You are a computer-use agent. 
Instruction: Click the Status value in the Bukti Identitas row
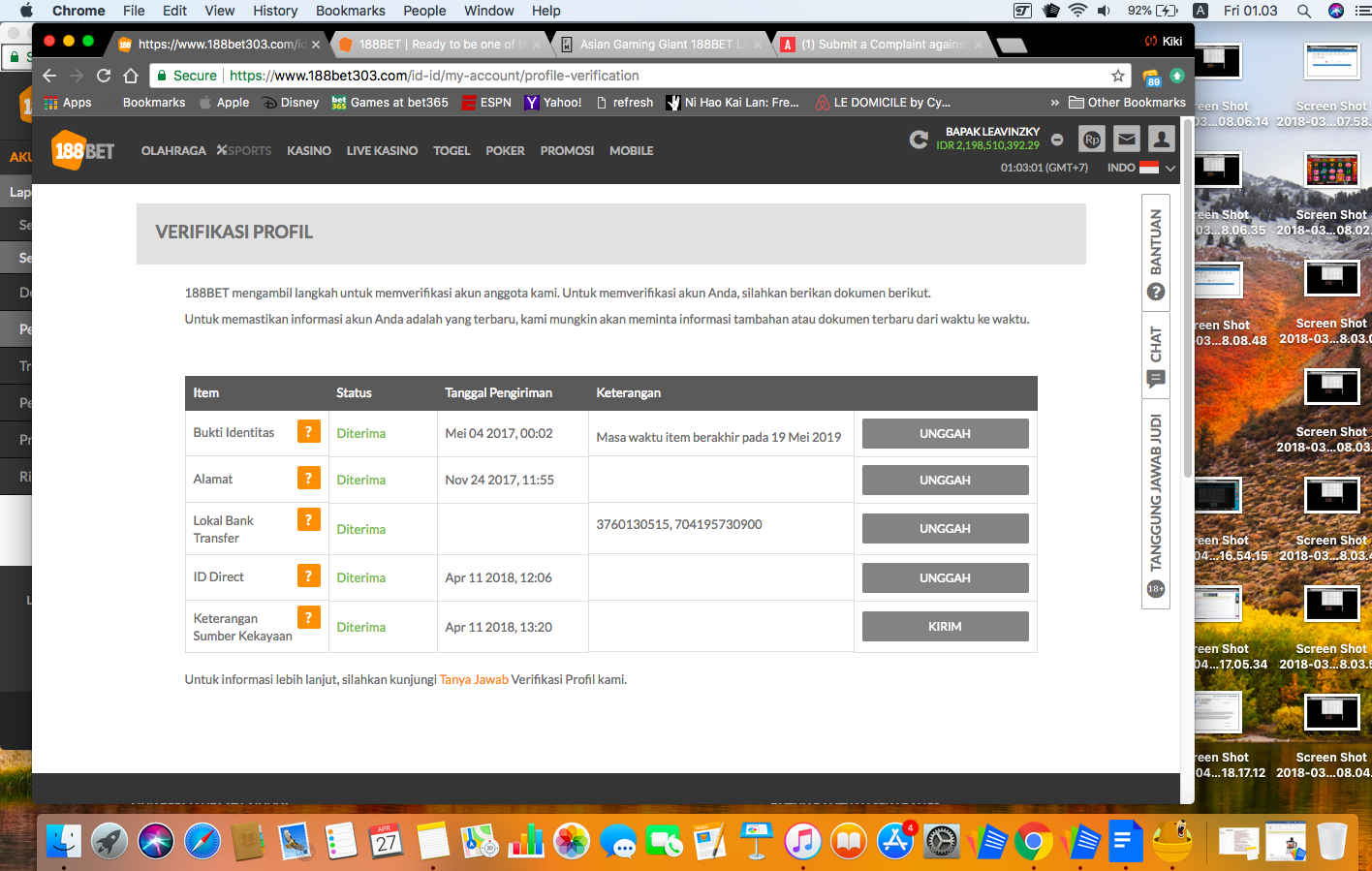click(361, 433)
